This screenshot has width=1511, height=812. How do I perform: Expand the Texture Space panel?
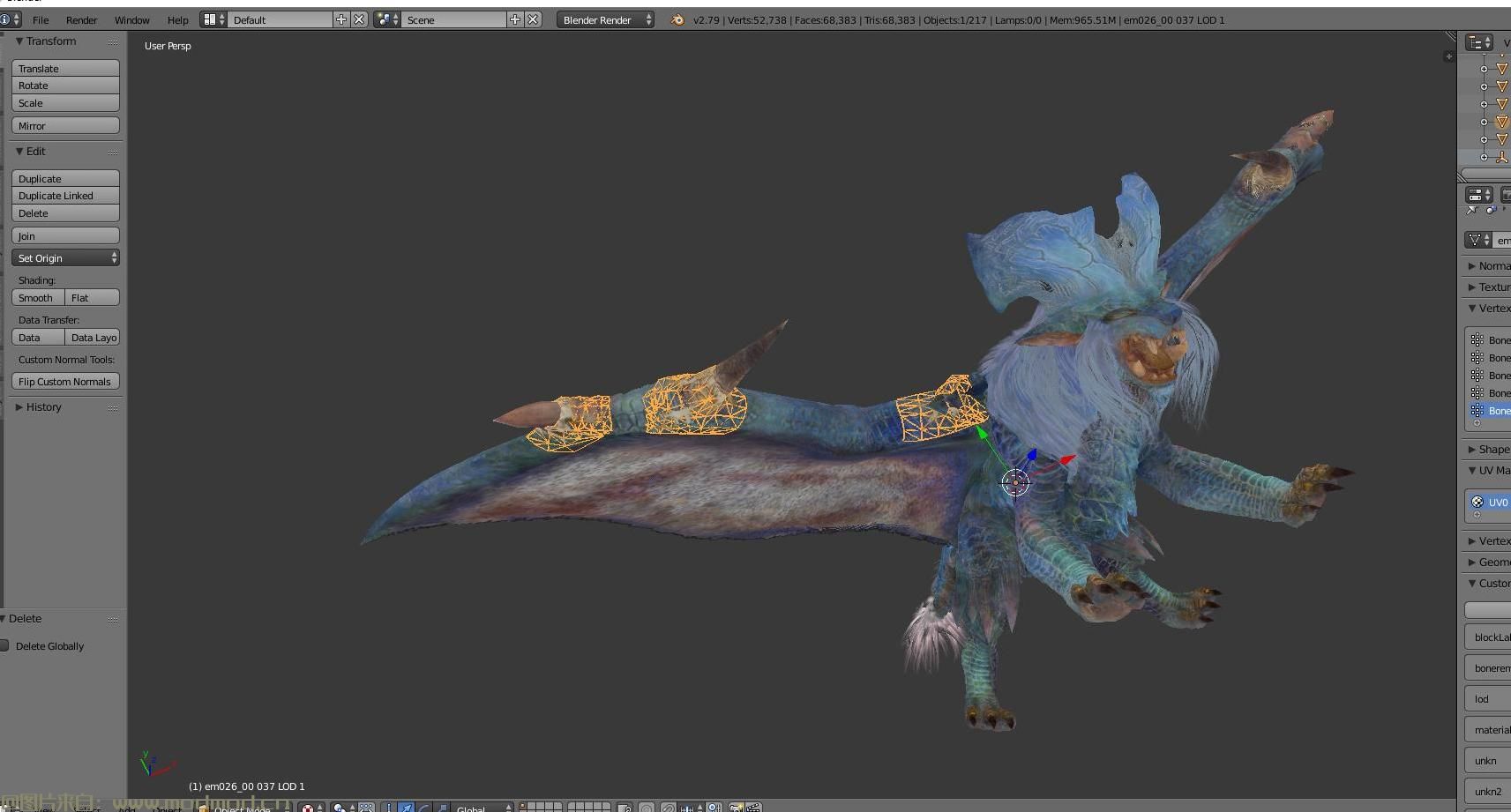point(1472,287)
